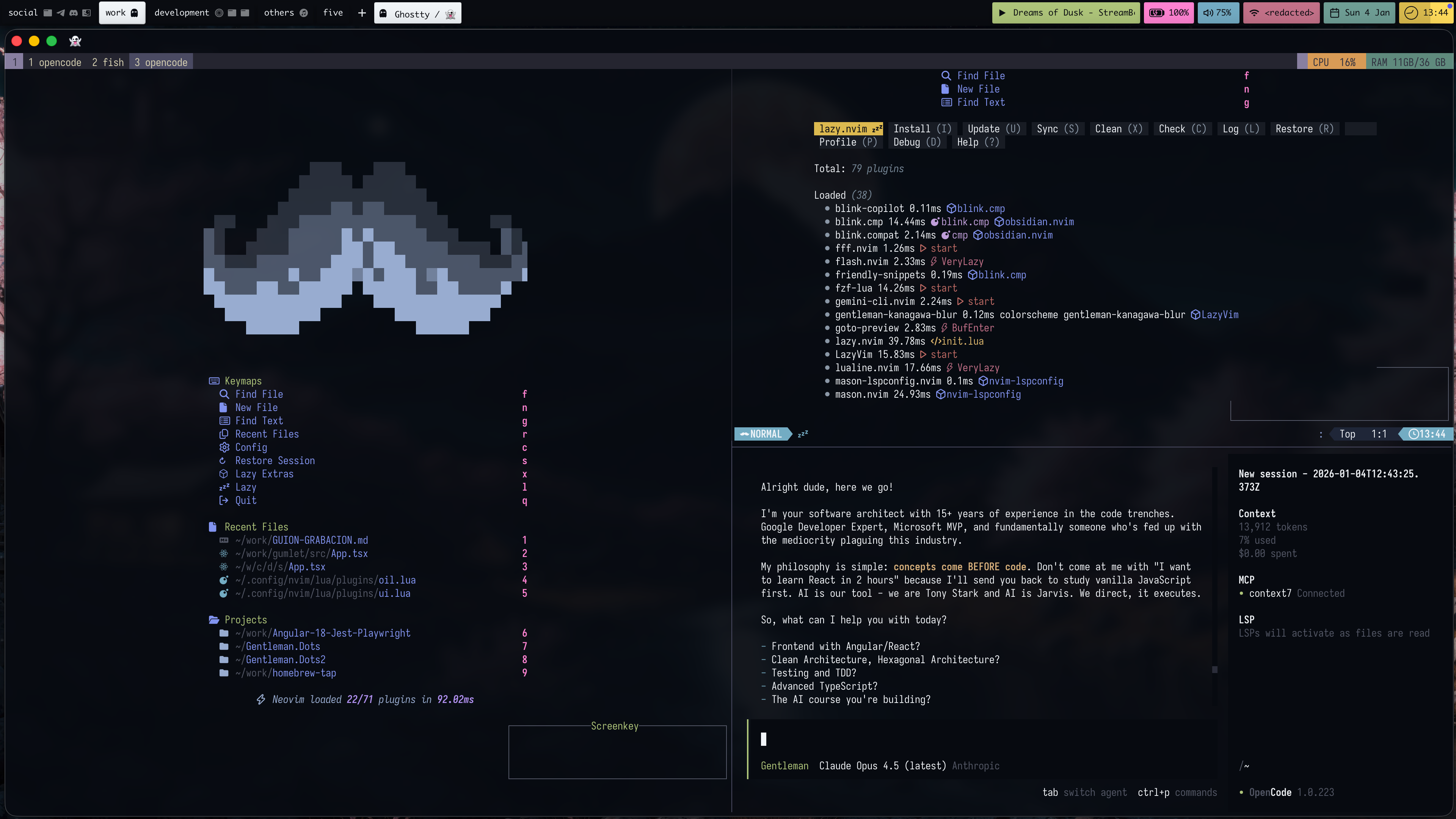Click the opencode conversation scrollbar thumb
Screen dimensions: 1456x819
tap(1214, 670)
